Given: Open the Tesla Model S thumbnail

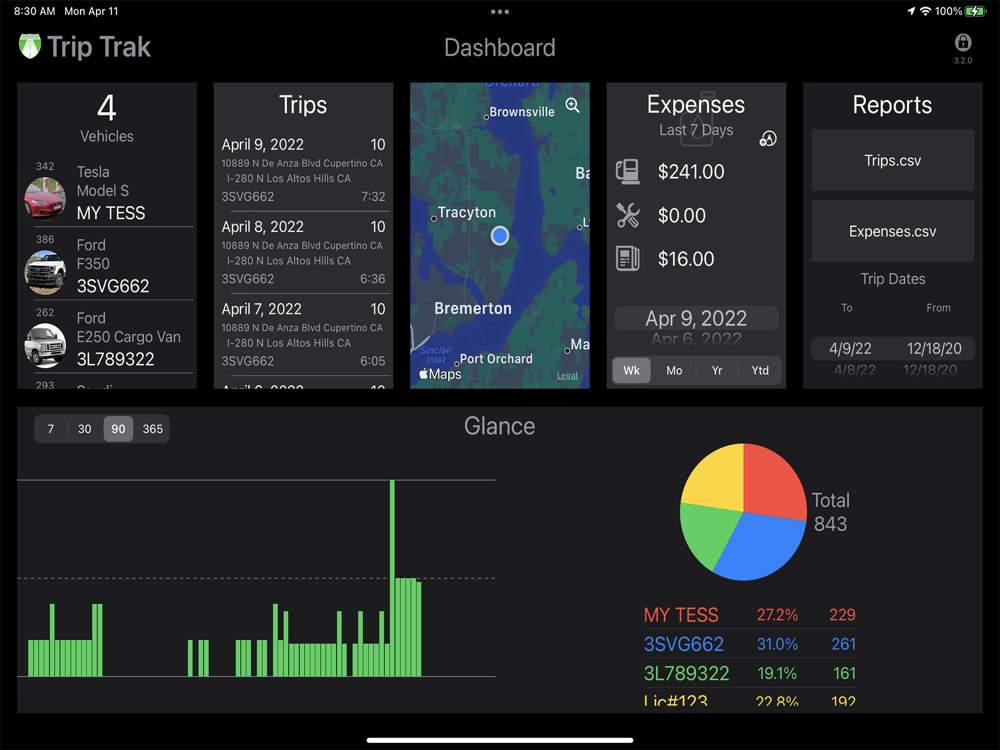Looking at the screenshot, I should click(45, 199).
